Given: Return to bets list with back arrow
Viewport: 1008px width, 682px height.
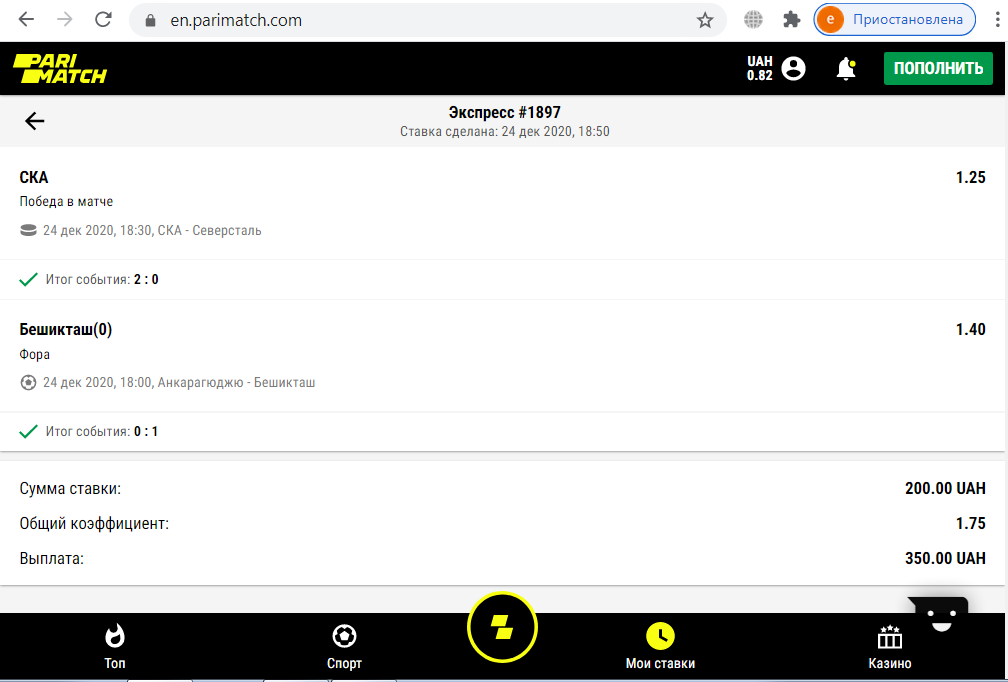Looking at the screenshot, I should [x=35, y=121].
